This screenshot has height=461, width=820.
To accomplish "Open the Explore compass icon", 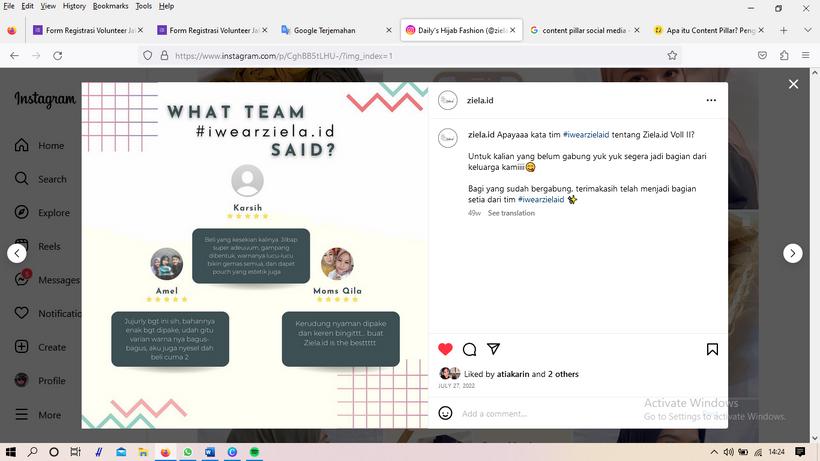I will 21,212.
